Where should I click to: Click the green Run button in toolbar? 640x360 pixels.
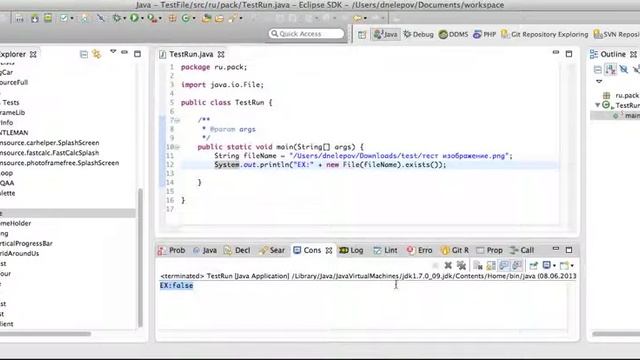134,18
